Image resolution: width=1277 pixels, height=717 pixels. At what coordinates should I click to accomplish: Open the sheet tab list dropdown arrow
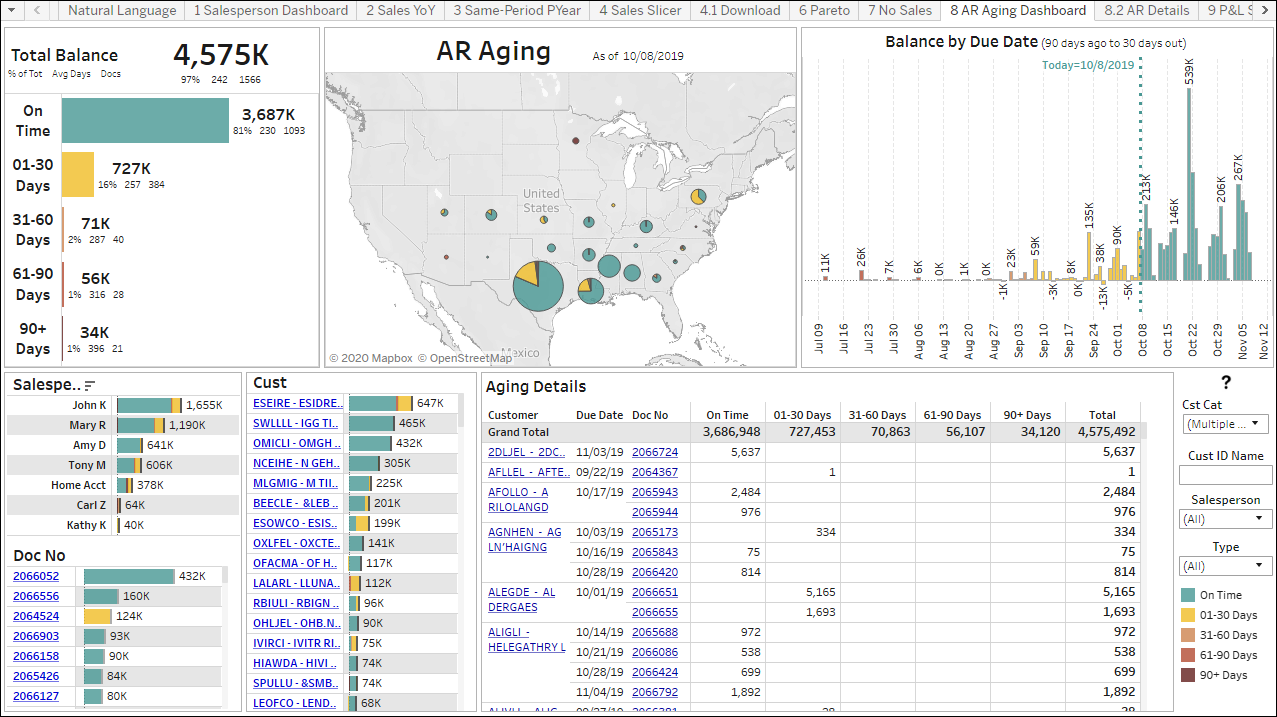pos(11,10)
